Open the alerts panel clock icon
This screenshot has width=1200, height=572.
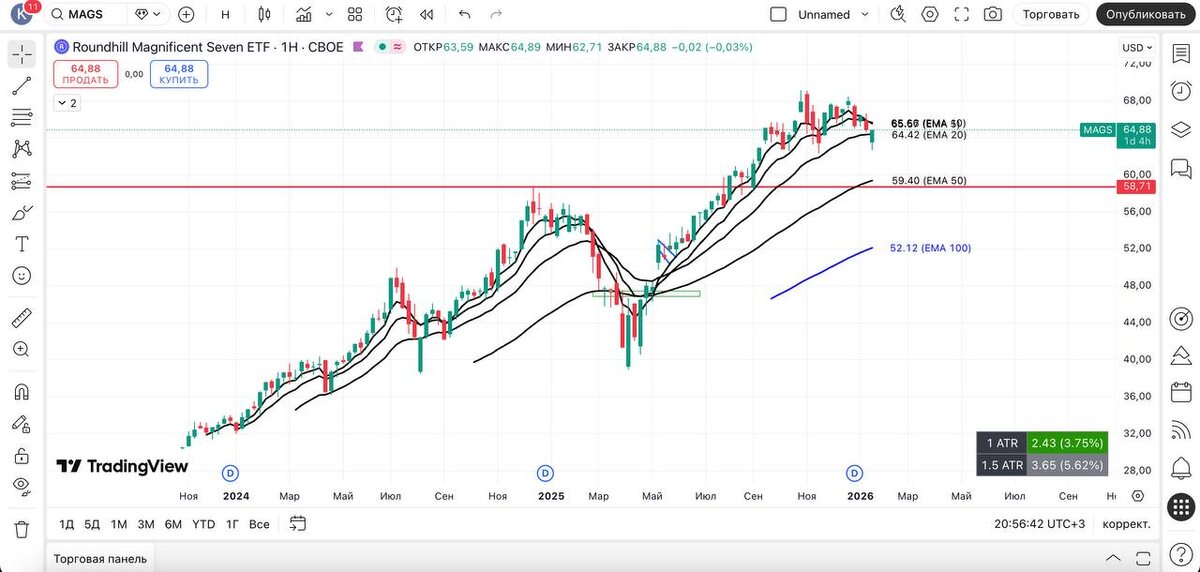click(1181, 92)
